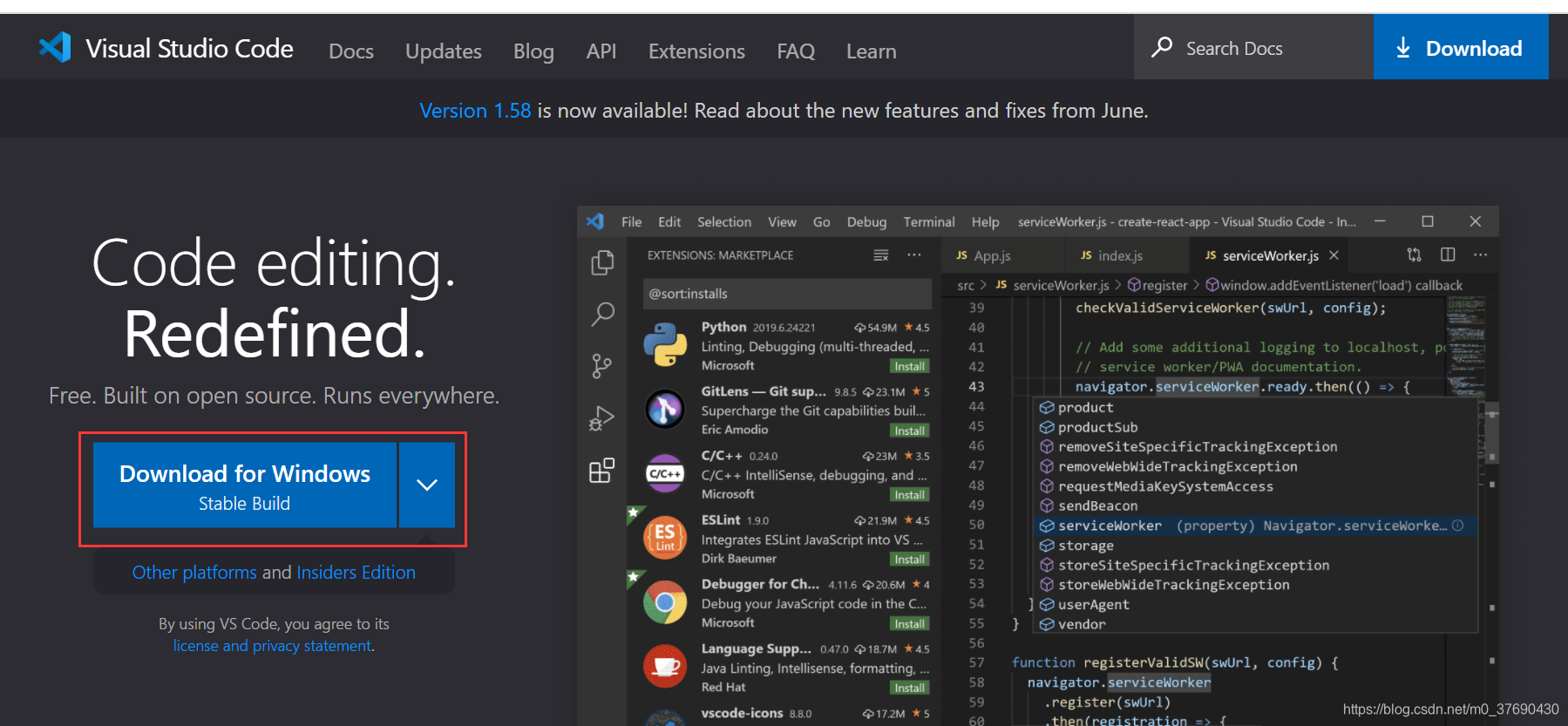The height and width of the screenshot is (726, 1568).
Task: Open the Selection menu
Action: (x=724, y=222)
